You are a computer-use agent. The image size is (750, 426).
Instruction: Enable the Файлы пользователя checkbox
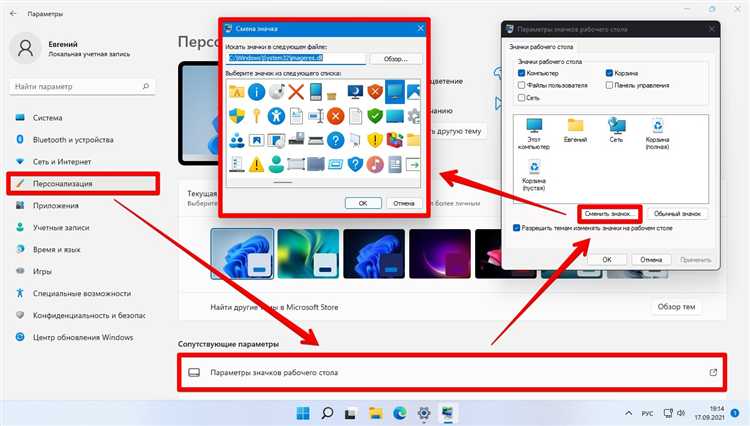pyautogui.click(x=521, y=85)
